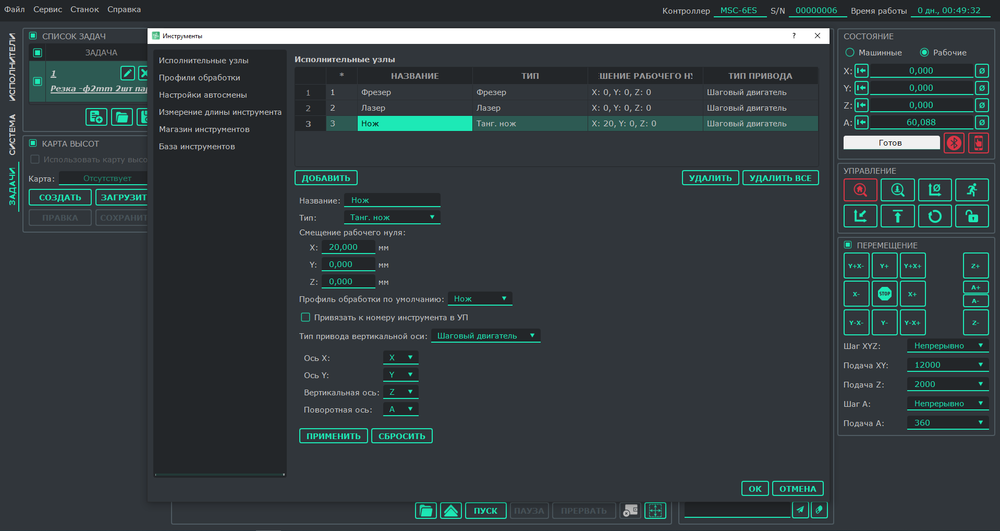
Task: Select the Лазер row in the table
Action: [556, 108]
